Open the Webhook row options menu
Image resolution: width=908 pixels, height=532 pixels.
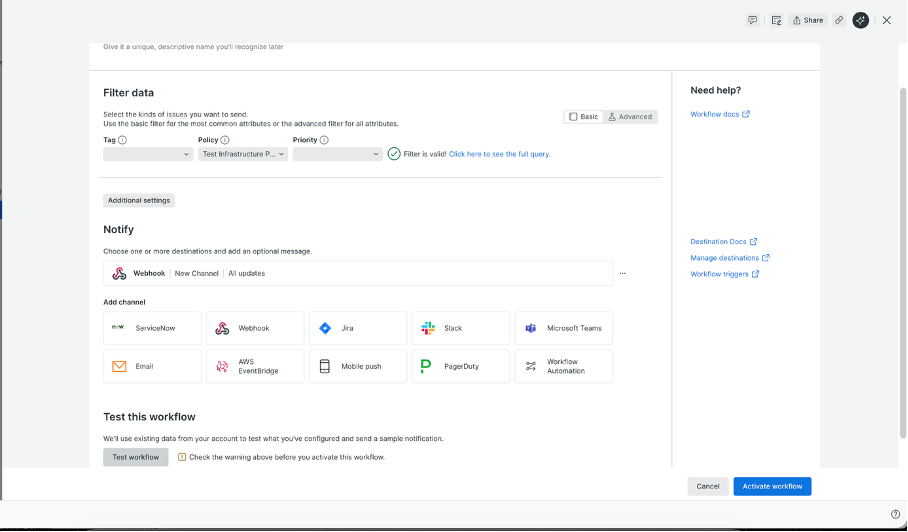[622, 273]
